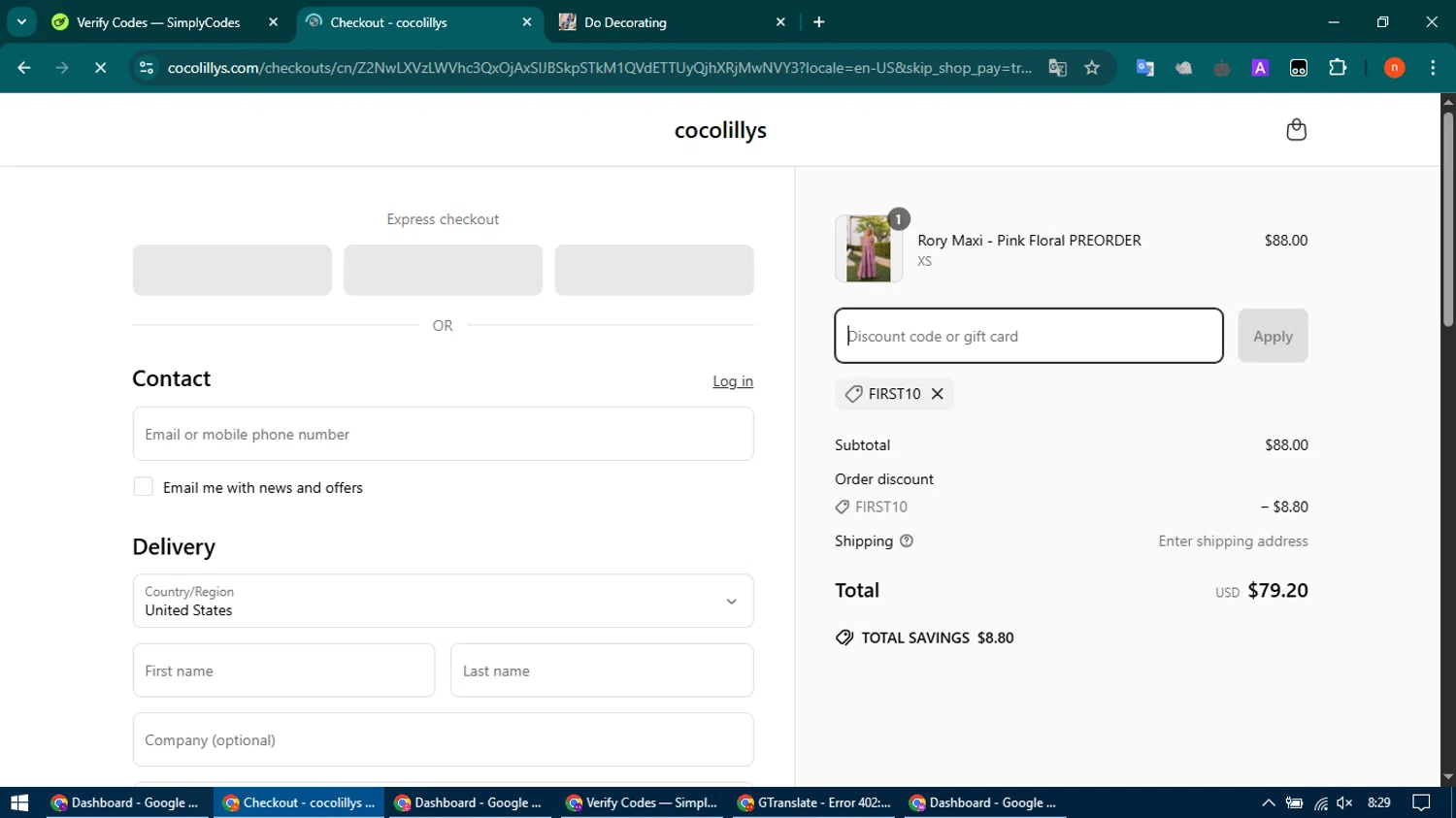Click the First name field

[x=283, y=671]
